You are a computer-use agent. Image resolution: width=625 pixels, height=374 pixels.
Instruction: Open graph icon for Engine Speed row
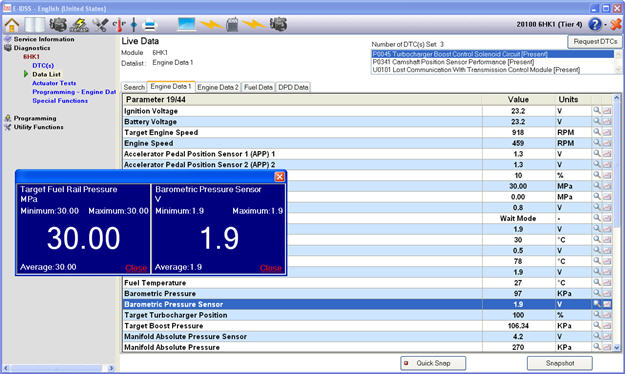click(x=607, y=143)
